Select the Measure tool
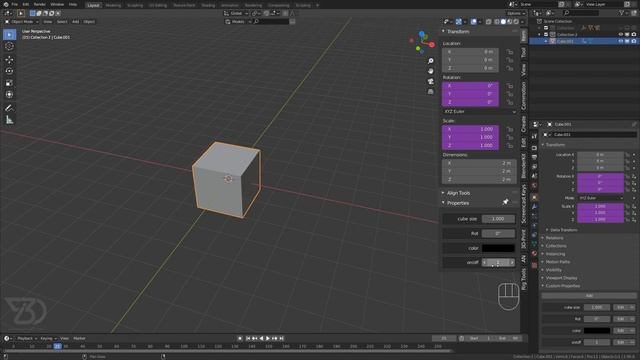This screenshot has width=640, height=360. 9,120
